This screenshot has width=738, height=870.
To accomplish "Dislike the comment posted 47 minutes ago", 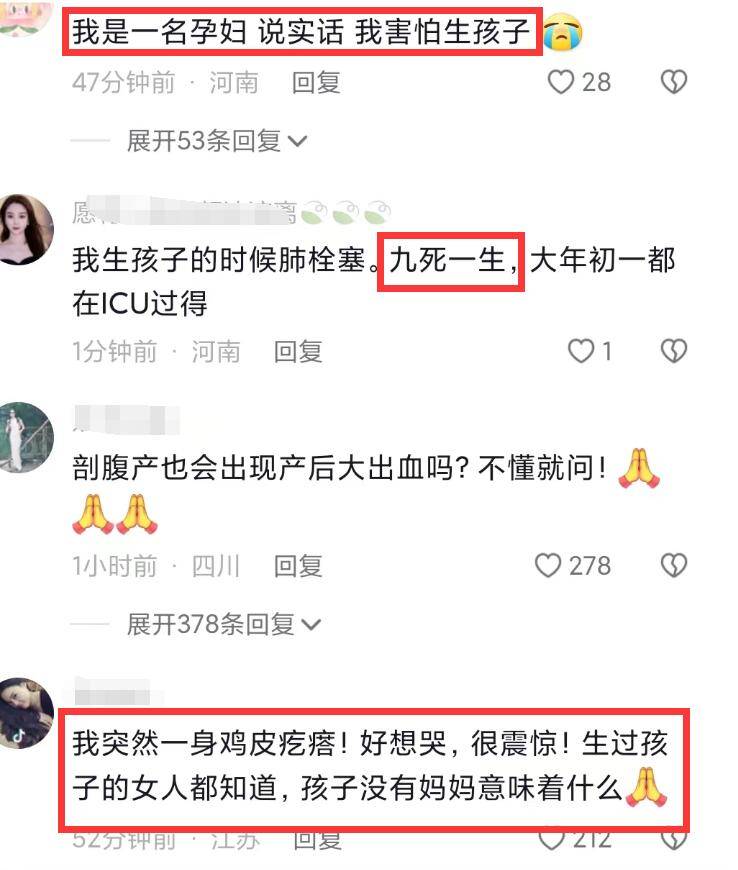I will pos(674,82).
